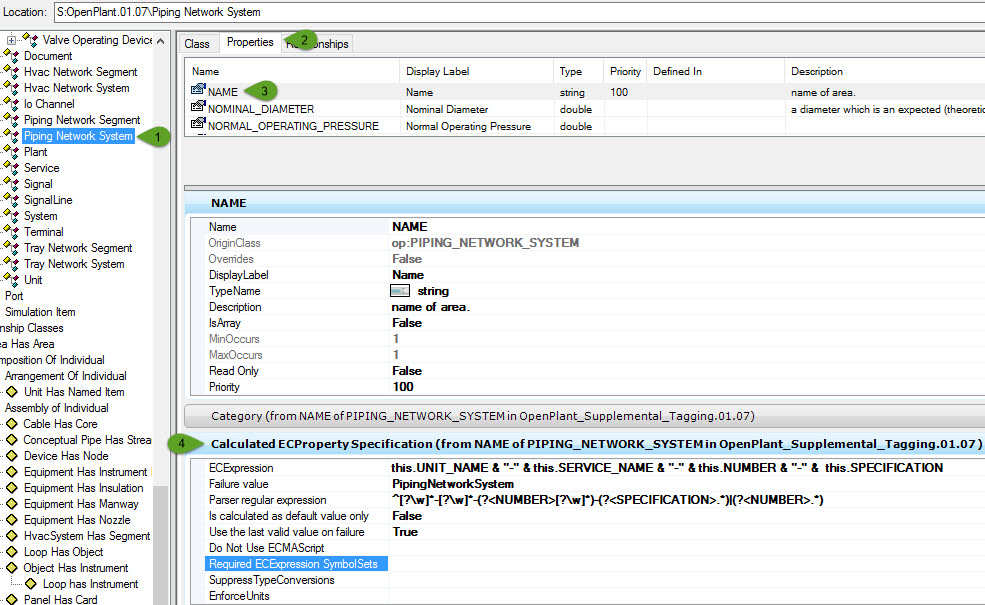Click the class icon beside SignalLine
Screen dimensions: 985x605
point(11,200)
